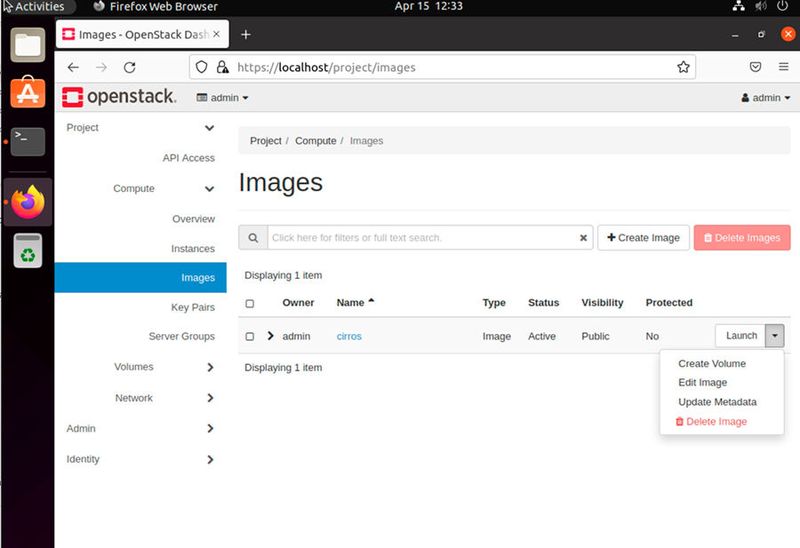Click the Type column header
Viewport: 800px width, 548px height.
[x=494, y=303]
